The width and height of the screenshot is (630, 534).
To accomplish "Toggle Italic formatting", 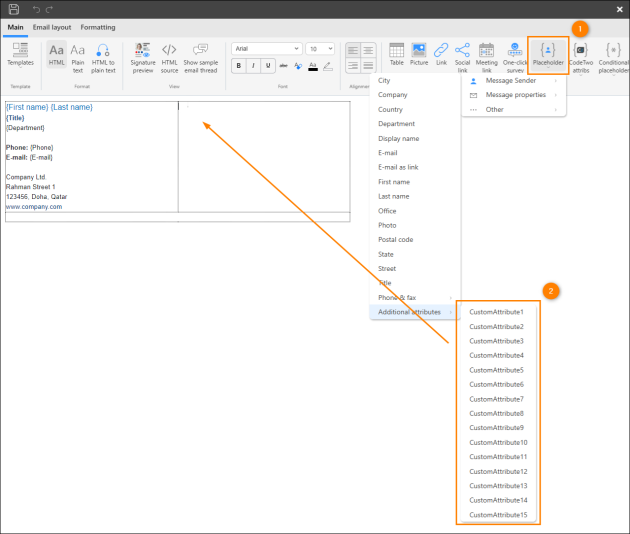I will pyautogui.click(x=253, y=65).
